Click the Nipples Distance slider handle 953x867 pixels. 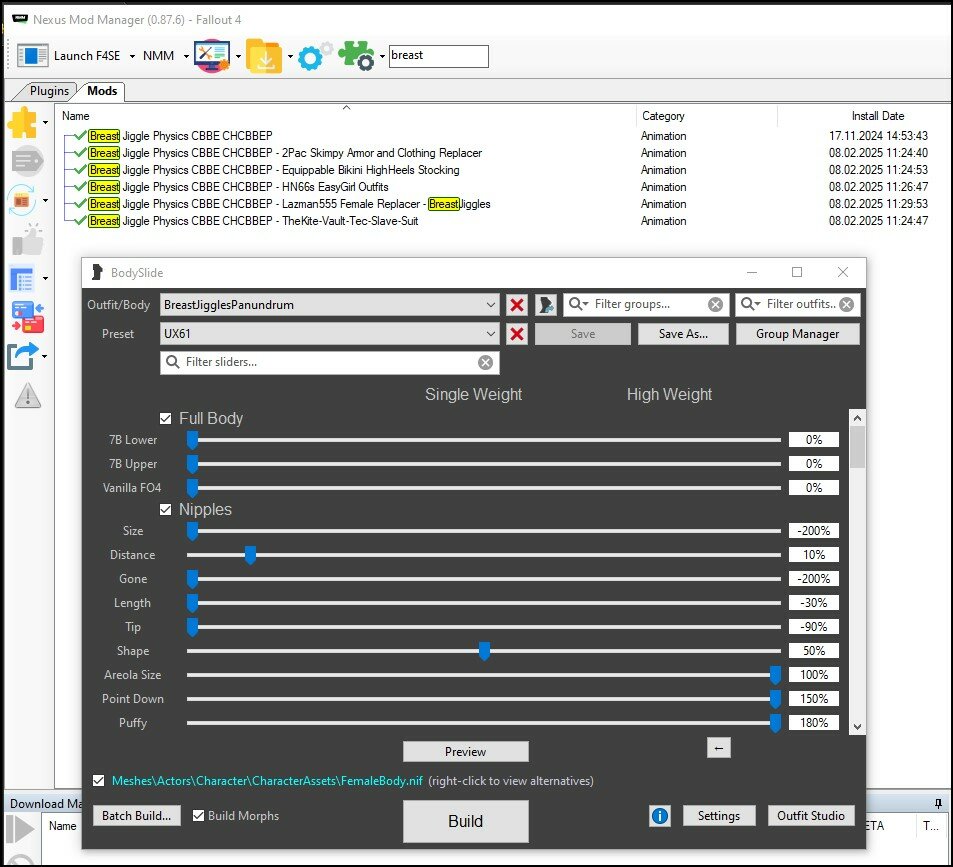point(250,555)
